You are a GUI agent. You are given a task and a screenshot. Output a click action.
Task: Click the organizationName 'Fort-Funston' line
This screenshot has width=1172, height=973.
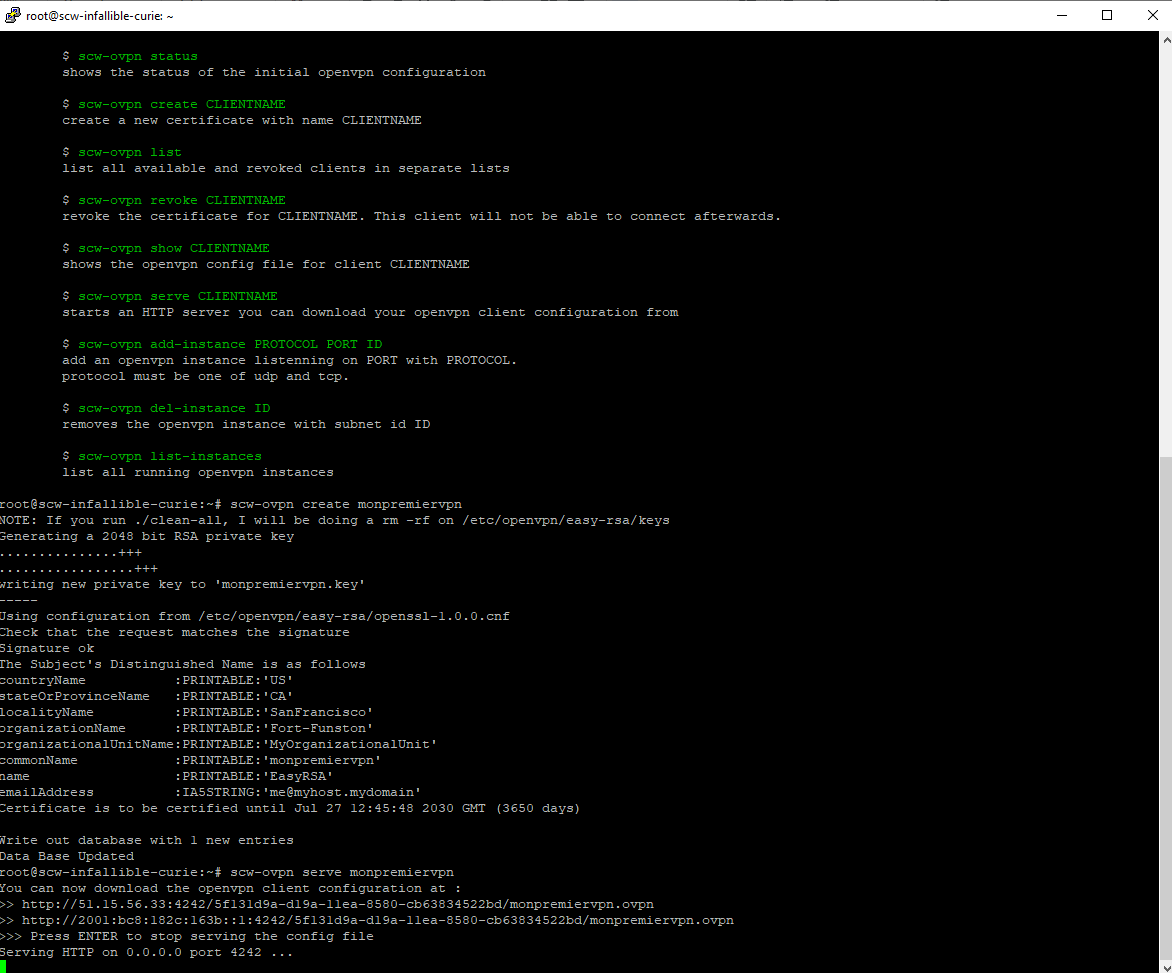pyautogui.click(x=187, y=729)
